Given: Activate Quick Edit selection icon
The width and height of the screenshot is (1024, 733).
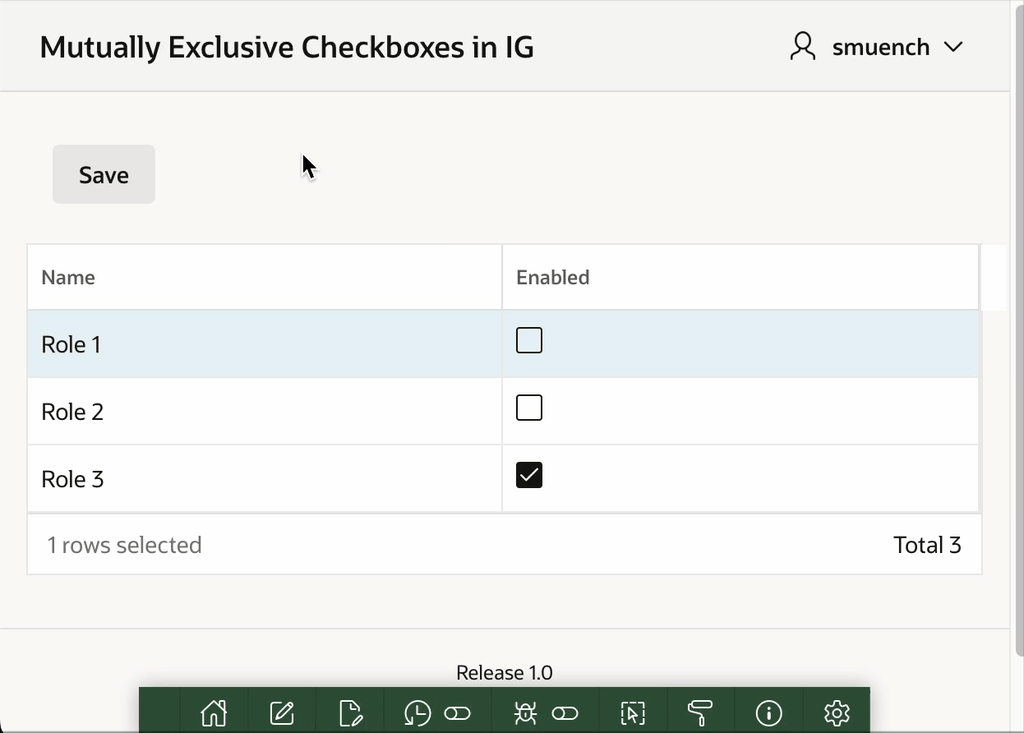Looking at the screenshot, I should [x=633, y=712].
